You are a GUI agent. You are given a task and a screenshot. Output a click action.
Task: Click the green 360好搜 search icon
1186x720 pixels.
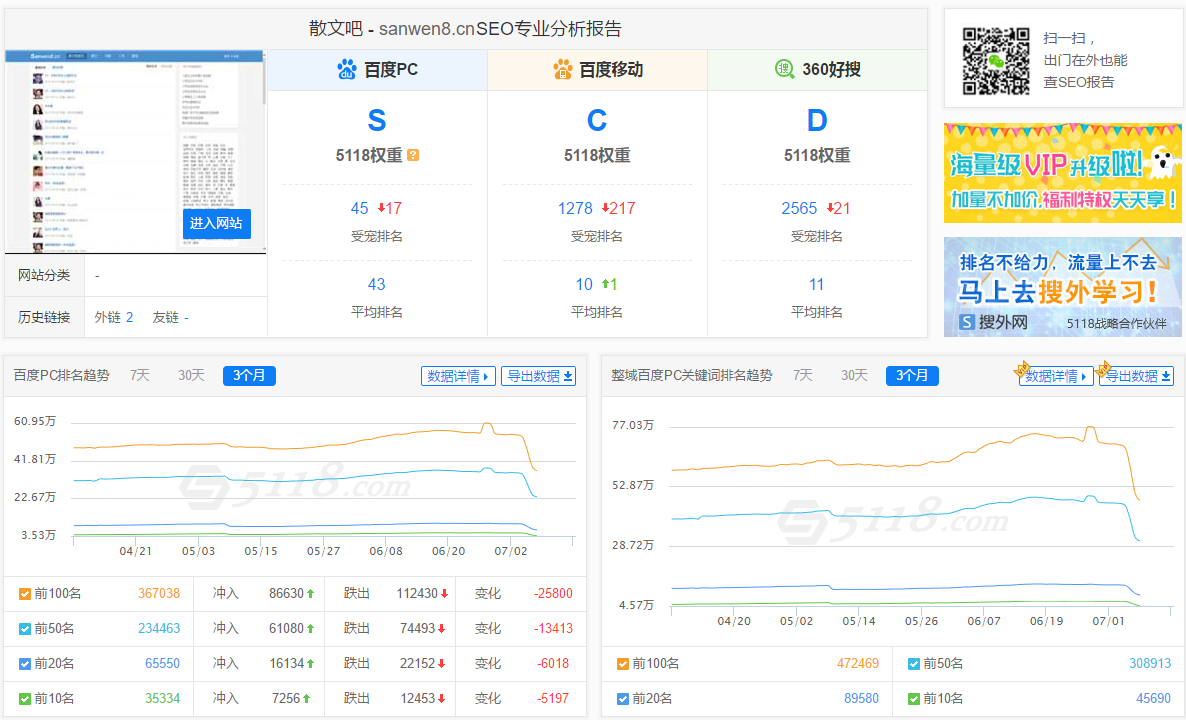(x=784, y=69)
